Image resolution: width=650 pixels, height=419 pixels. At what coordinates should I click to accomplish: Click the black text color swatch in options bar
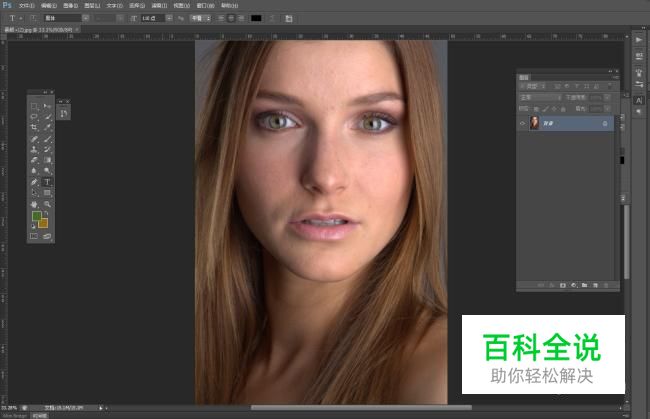256,18
